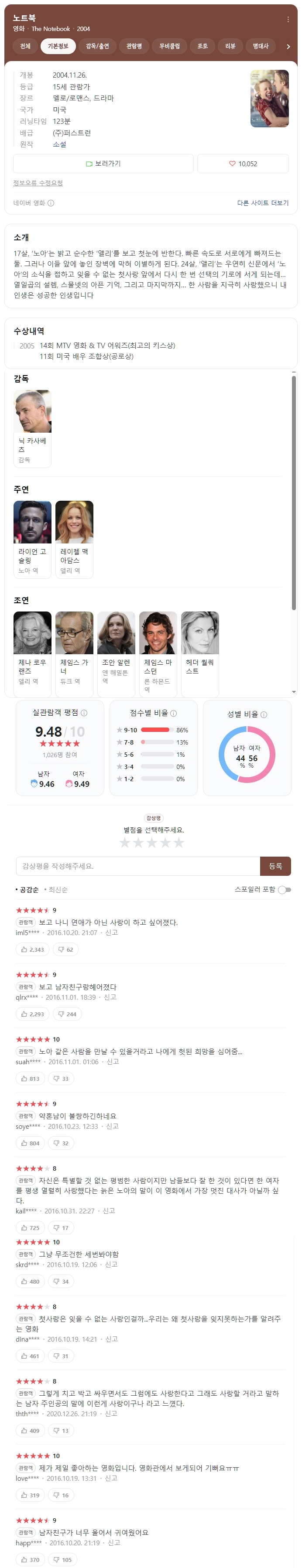Click the info icon beside 네이버 영화
This screenshot has width=302, height=1568.
51,203
